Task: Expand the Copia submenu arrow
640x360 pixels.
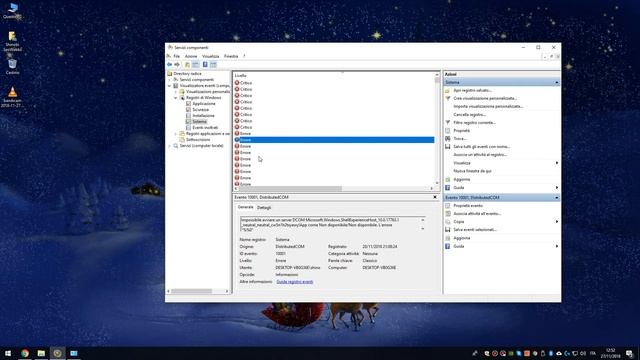Action: coord(557,222)
